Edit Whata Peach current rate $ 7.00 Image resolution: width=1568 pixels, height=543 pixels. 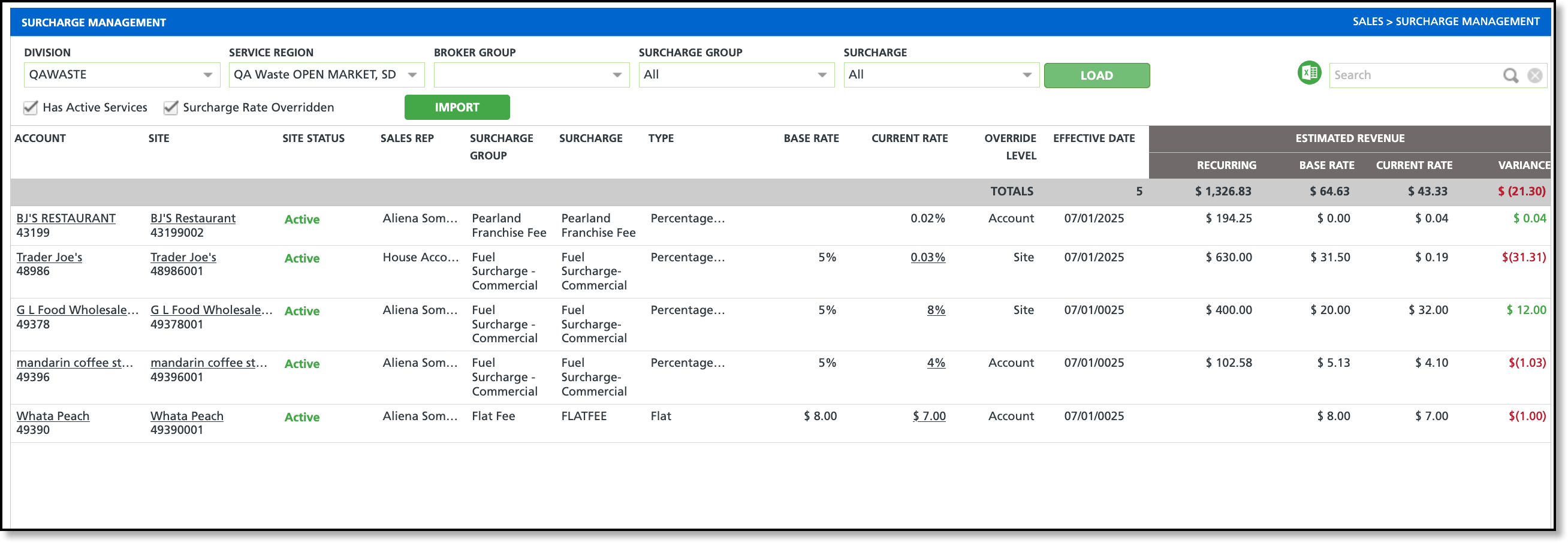pos(929,417)
